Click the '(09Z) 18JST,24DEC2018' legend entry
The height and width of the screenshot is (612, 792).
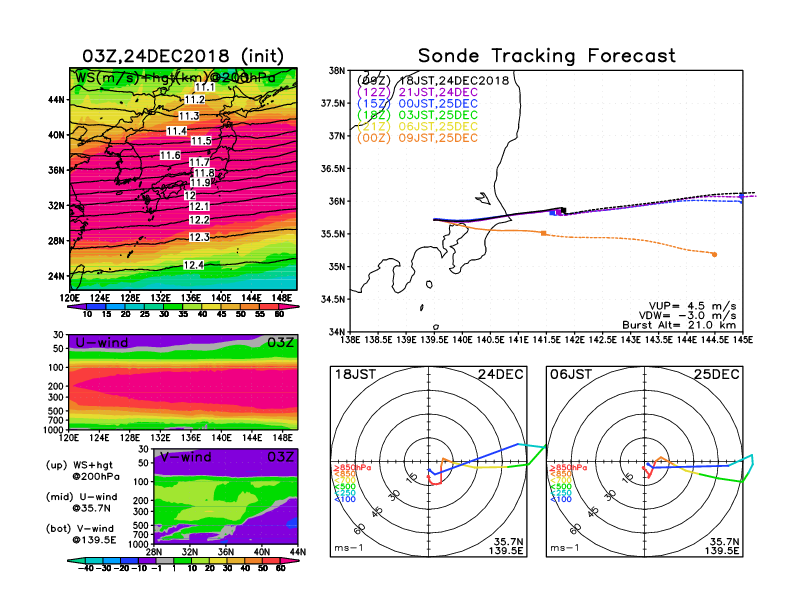click(432, 81)
